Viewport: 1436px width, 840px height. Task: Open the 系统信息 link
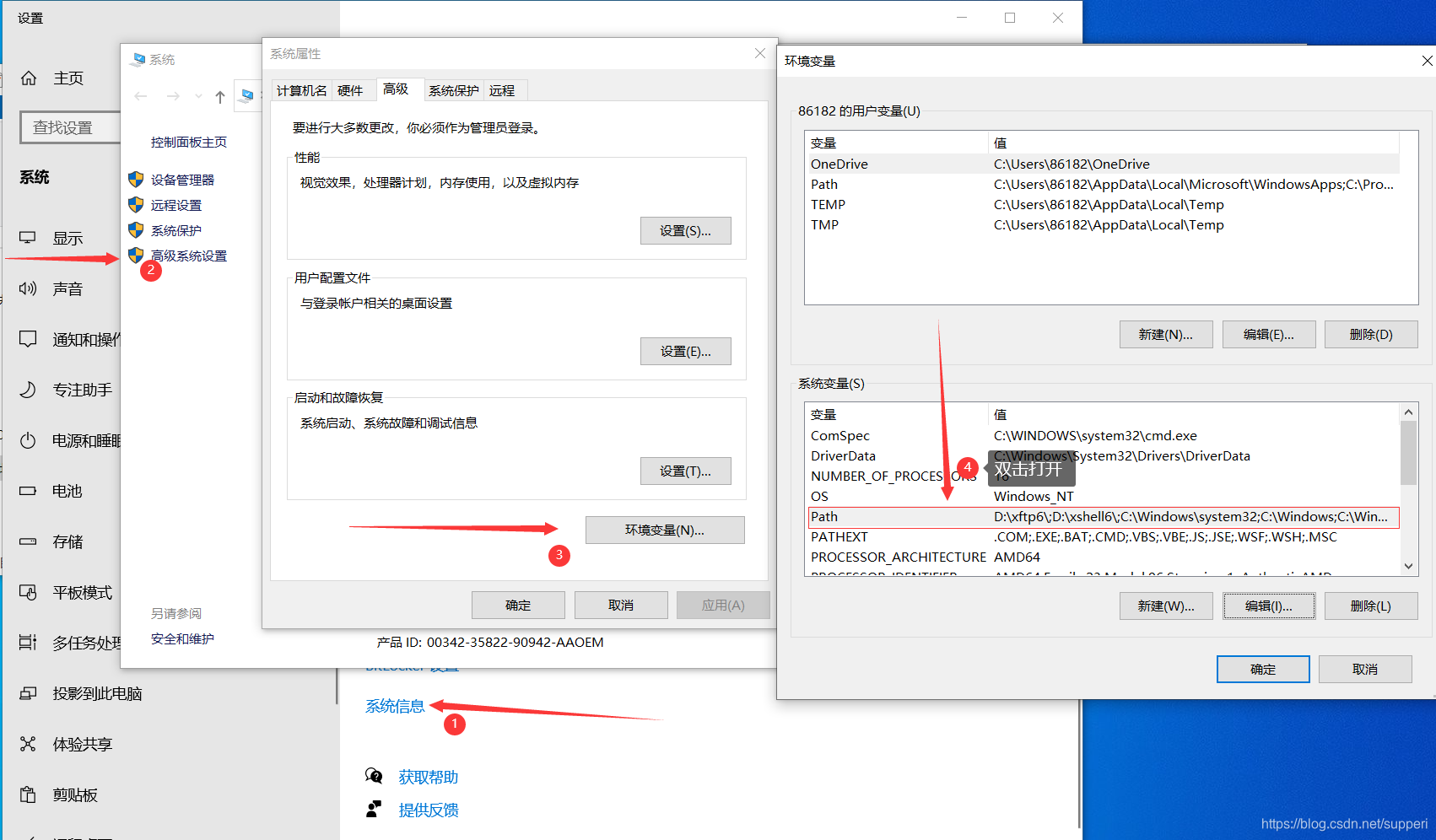(395, 707)
